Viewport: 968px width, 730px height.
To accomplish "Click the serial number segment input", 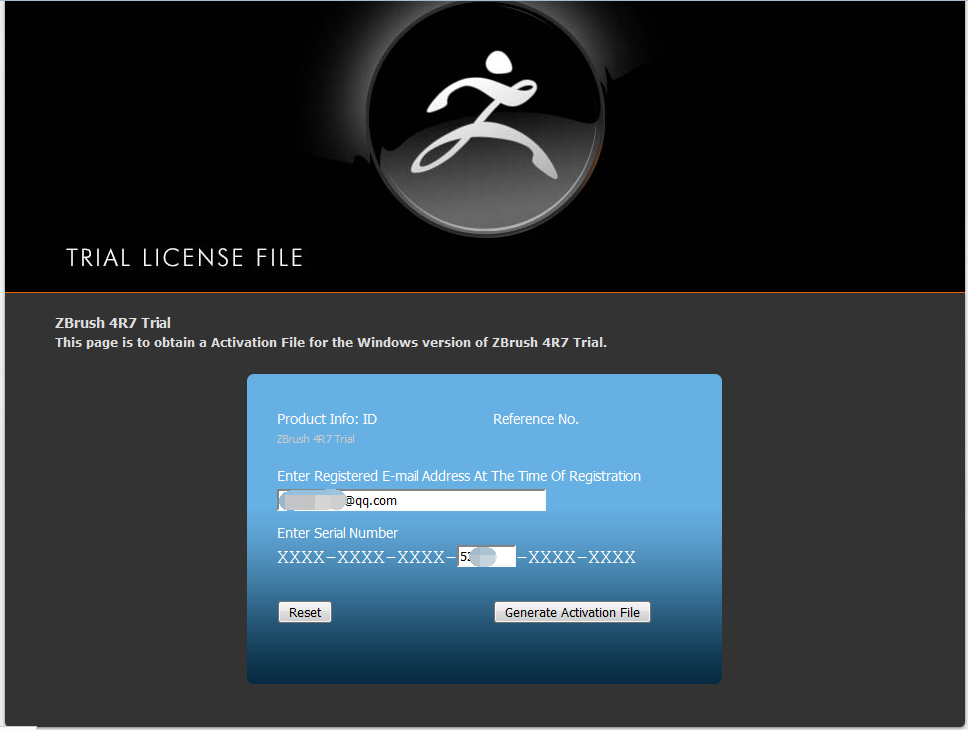I will tap(486, 556).
